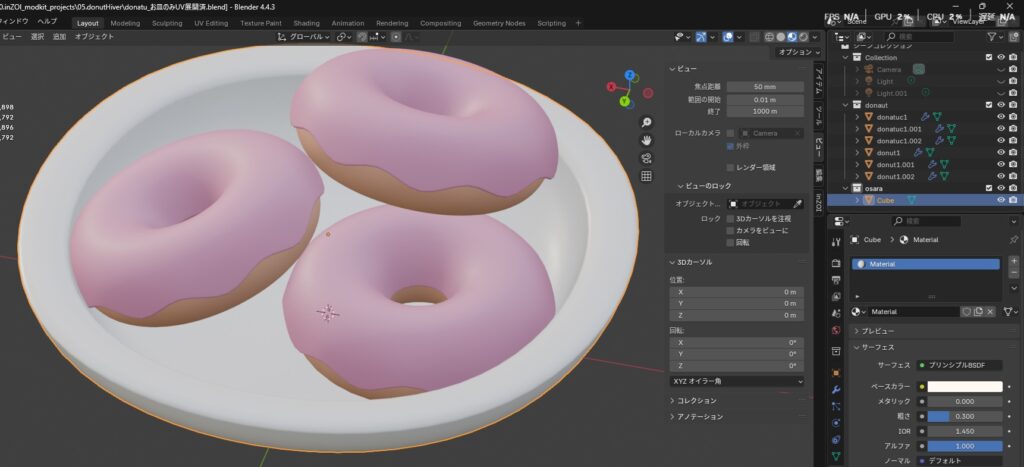Click the Z axis on the navigation gizmo
Image resolution: width=1024 pixels, height=467 pixels.
click(630, 75)
